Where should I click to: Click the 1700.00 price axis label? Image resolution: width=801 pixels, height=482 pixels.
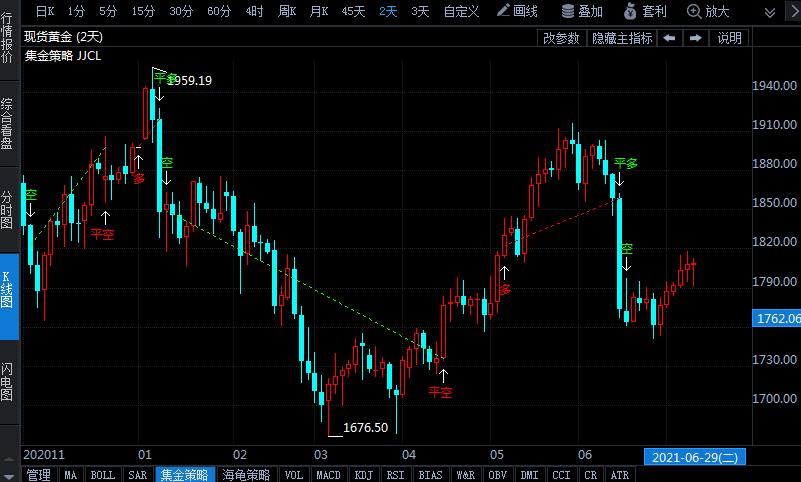click(x=774, y=398)
